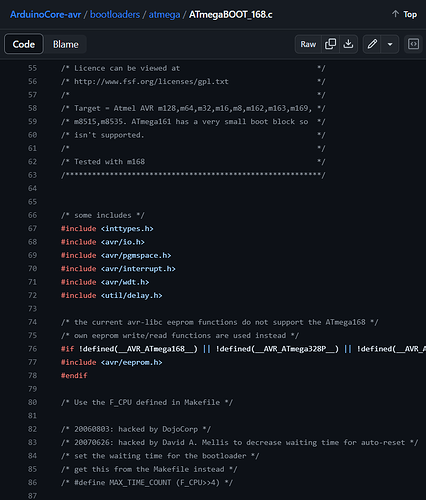Select line number 67
This screenshot has height=500, width=426.
(32, 229)
